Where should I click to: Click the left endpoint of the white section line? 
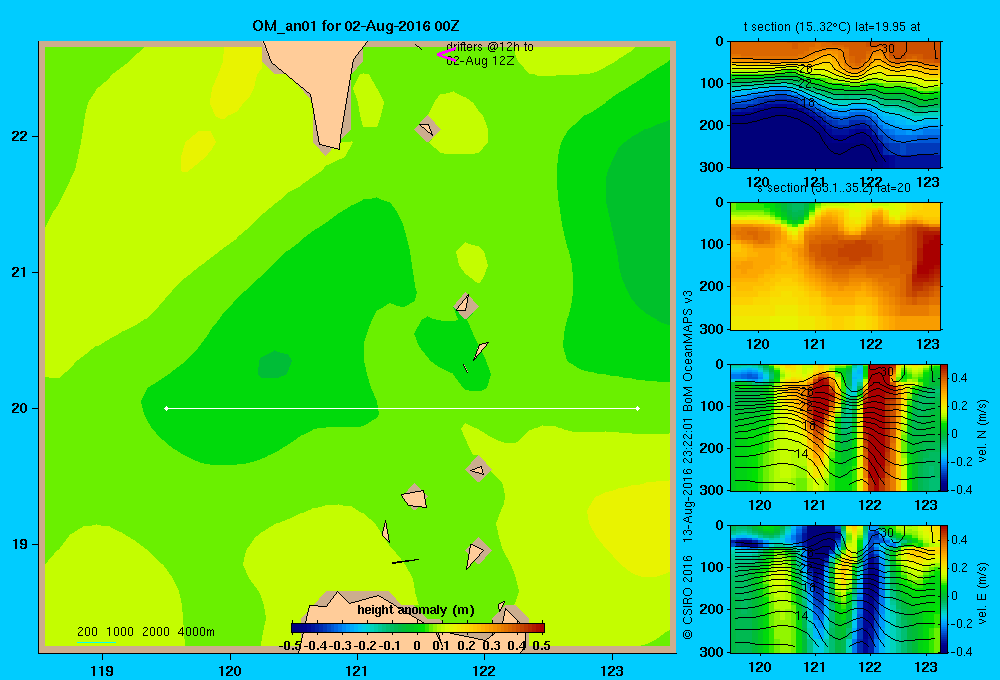(x=166, y=408)
